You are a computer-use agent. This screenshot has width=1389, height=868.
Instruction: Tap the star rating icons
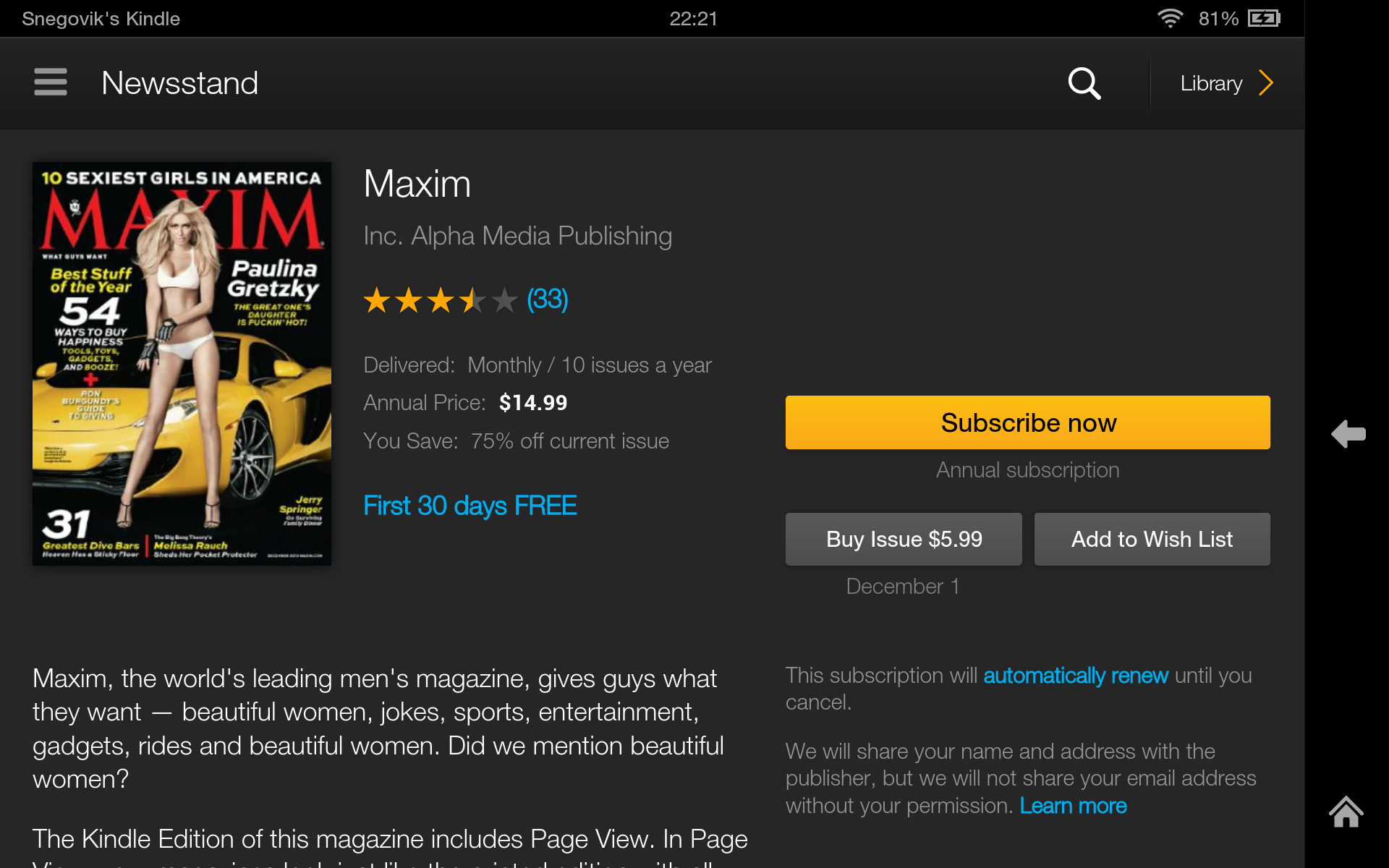[x=441, y=299]
